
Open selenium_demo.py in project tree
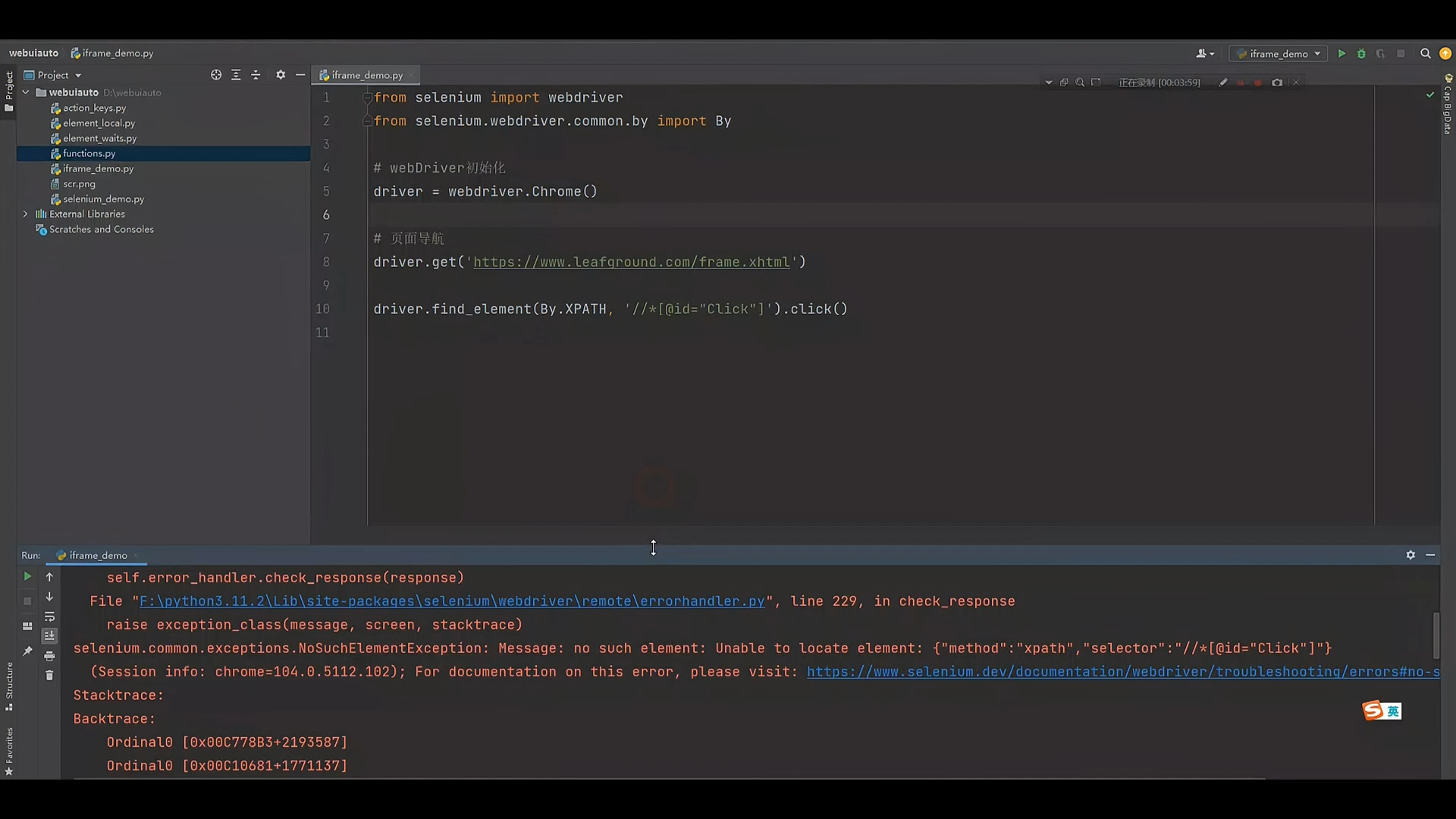pyautogui.click(x=103, y=199)
